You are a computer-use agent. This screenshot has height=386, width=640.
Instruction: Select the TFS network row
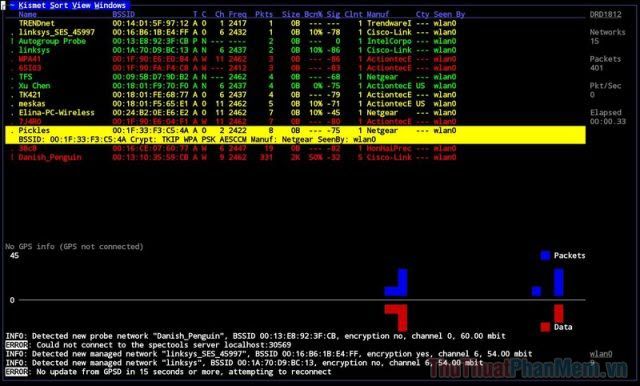point(296,77)
